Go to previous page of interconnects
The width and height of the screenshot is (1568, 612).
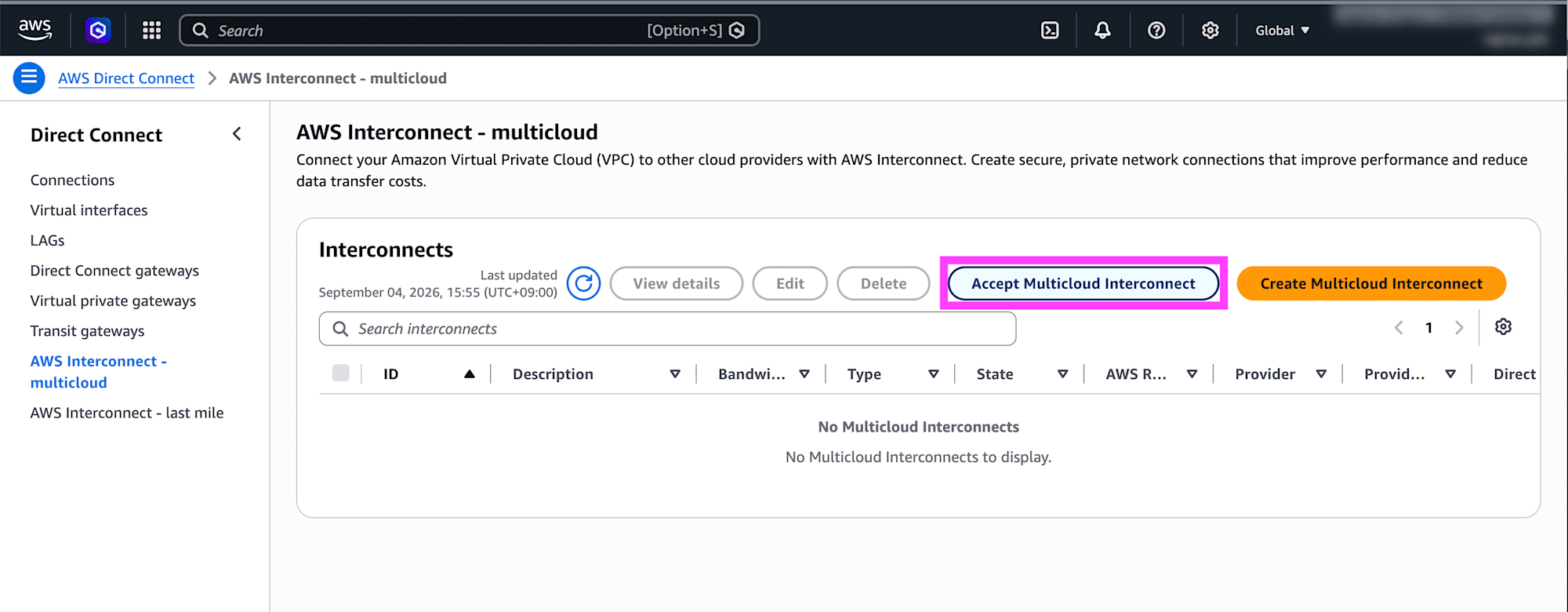(x=1399, y=328)
